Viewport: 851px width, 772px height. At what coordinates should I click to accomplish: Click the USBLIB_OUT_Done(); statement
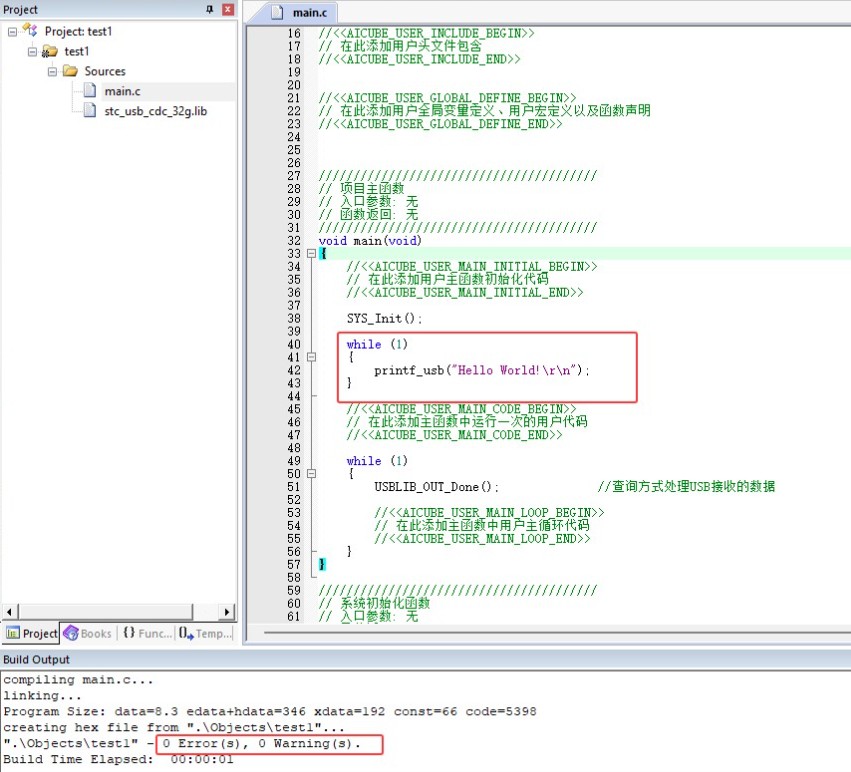coord(436,487)
